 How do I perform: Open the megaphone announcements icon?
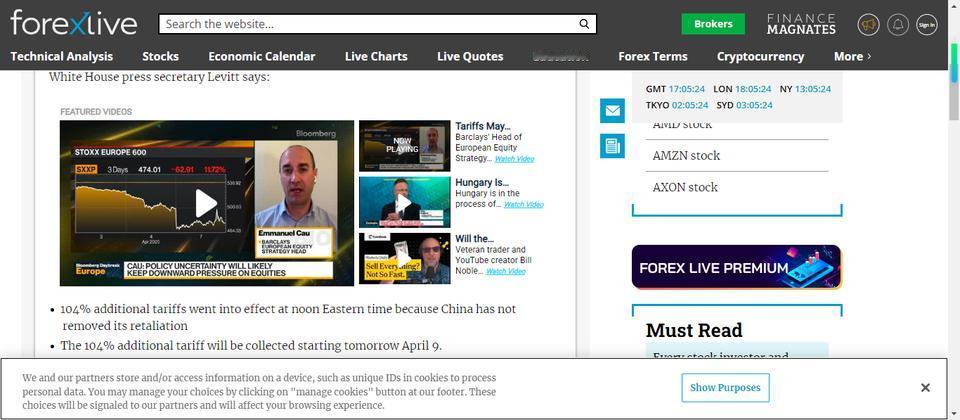click(x=868, y=24)
